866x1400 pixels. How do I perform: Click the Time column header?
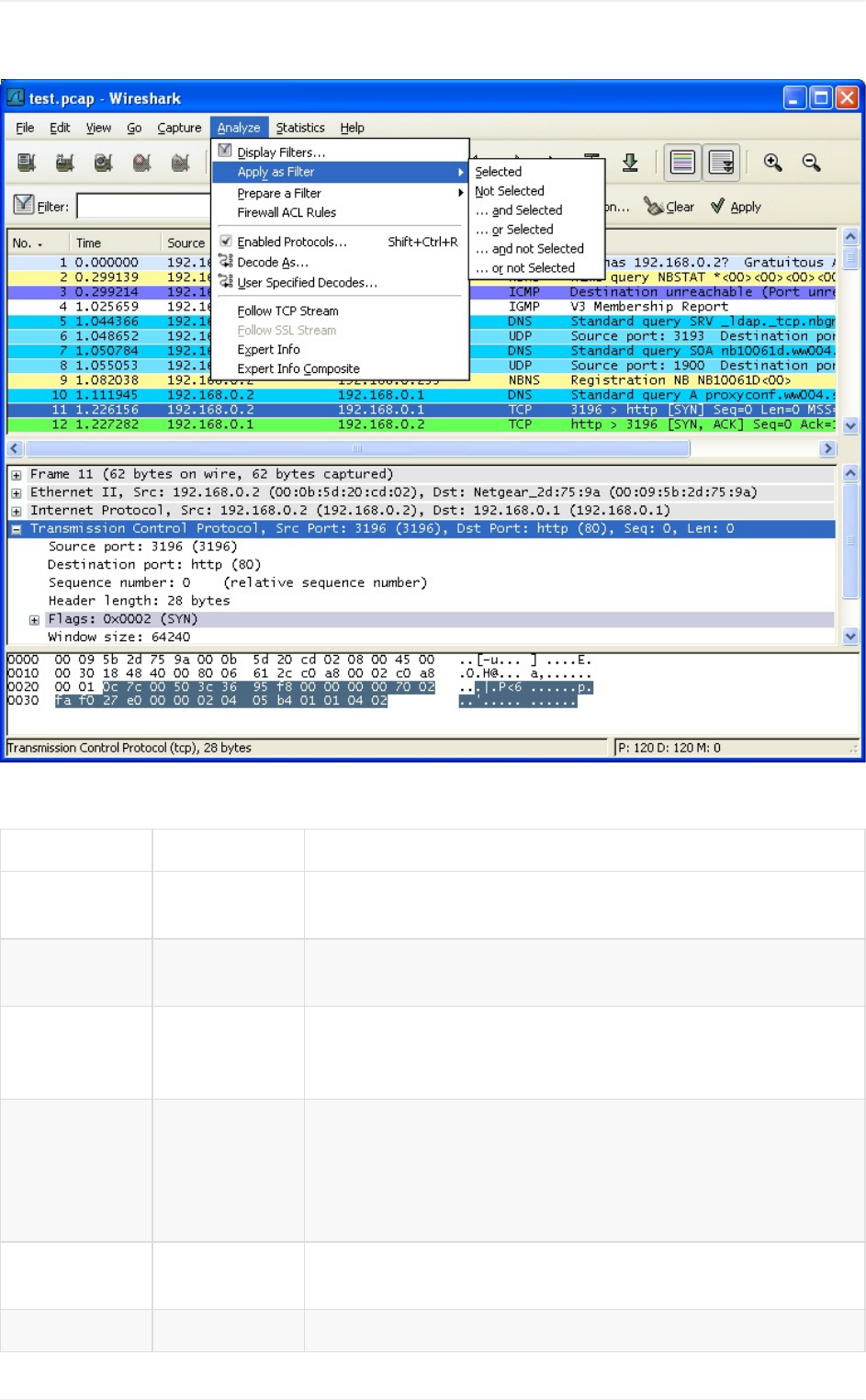[x=114, y=243]
